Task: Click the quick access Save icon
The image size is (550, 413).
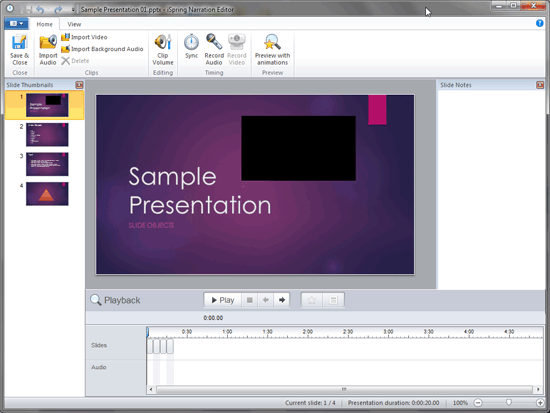Action: (x=27, y=9)
